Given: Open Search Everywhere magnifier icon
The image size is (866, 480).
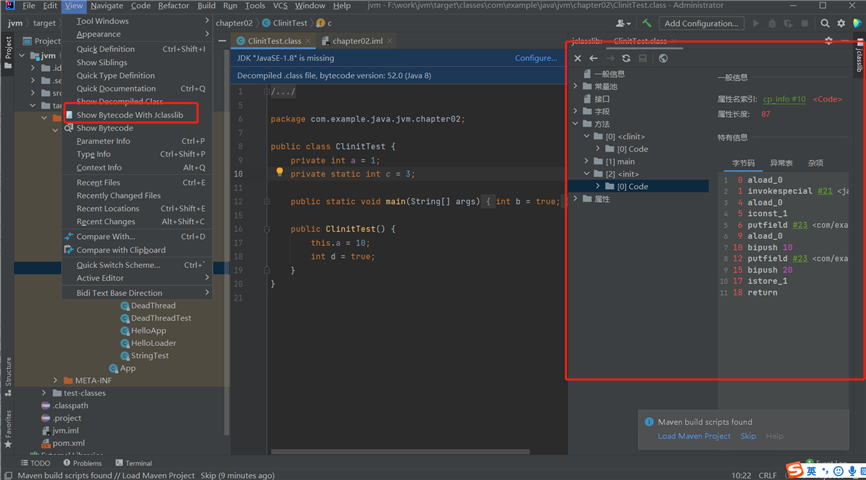Looking at the screenshot, I should pos(825,23).
